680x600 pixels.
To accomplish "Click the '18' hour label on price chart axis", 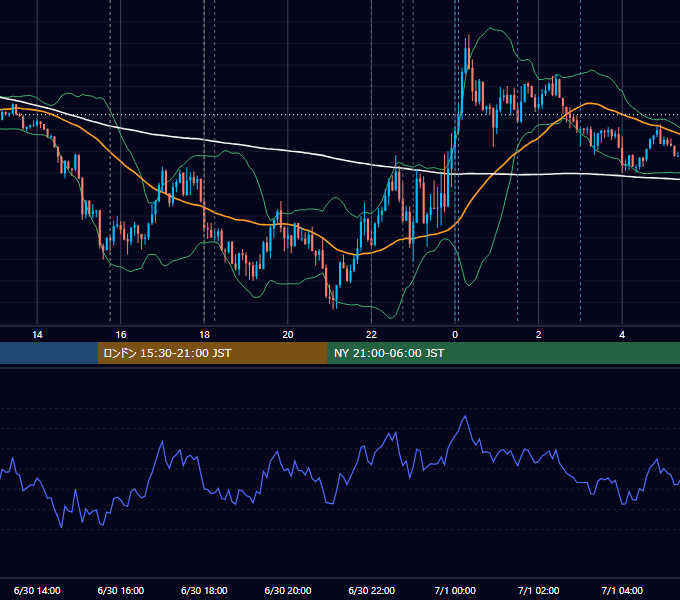I will pyautogui.click(x=204, y=335).
